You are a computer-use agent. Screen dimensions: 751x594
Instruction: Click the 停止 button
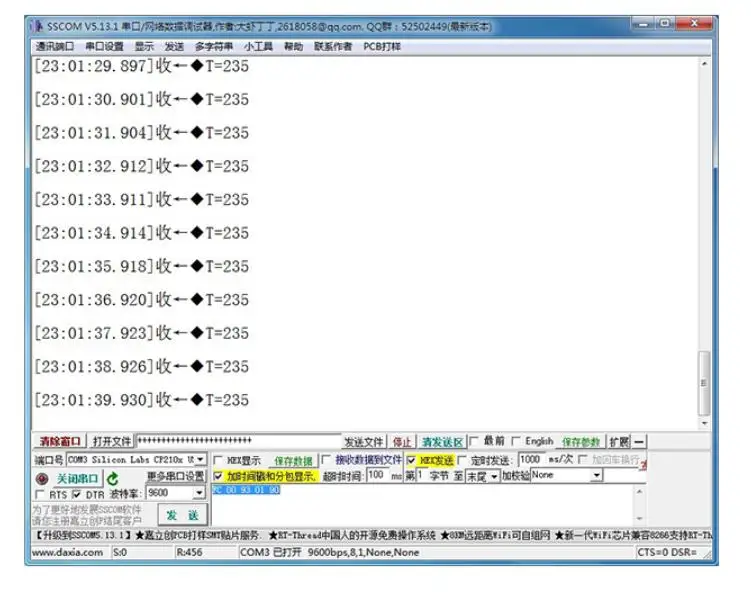click(x=401, y=442)
